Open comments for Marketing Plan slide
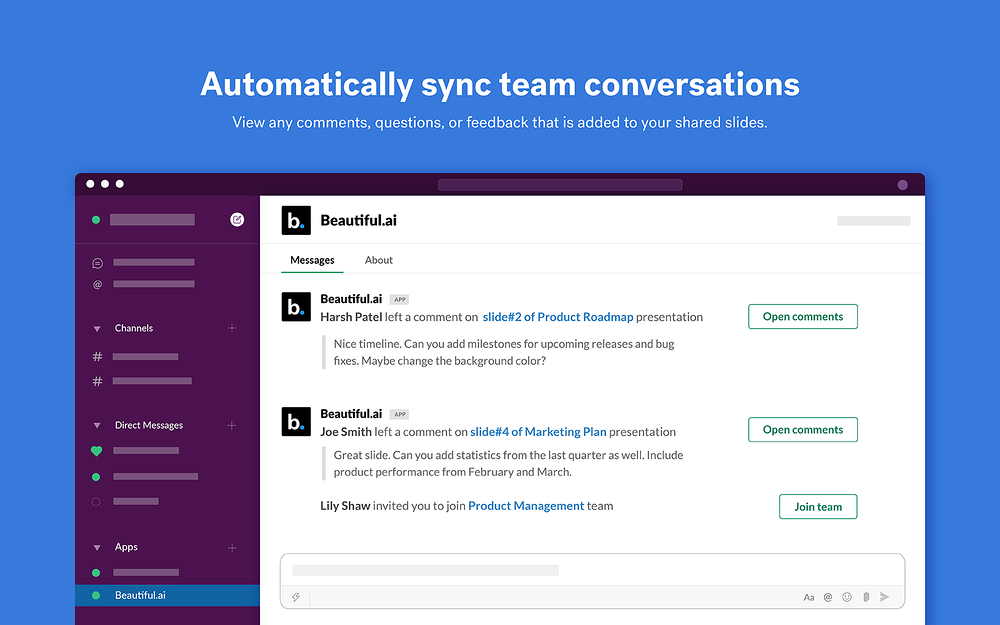1000x625 pixels. (802, 430)
